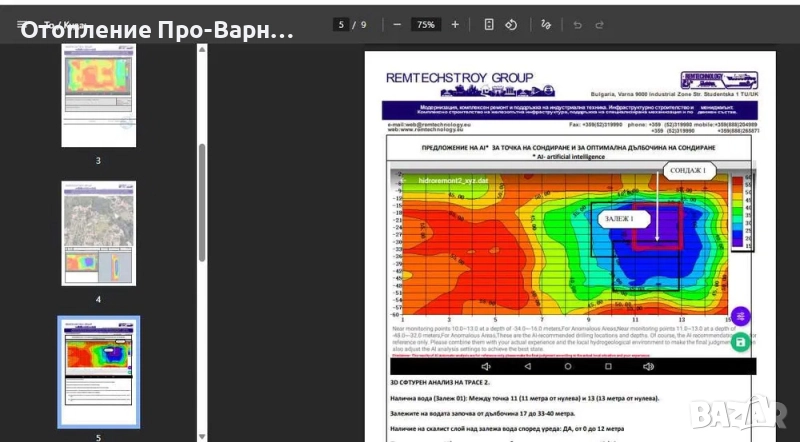Click the redo arrow in toolbar

(x=599, y=24)
